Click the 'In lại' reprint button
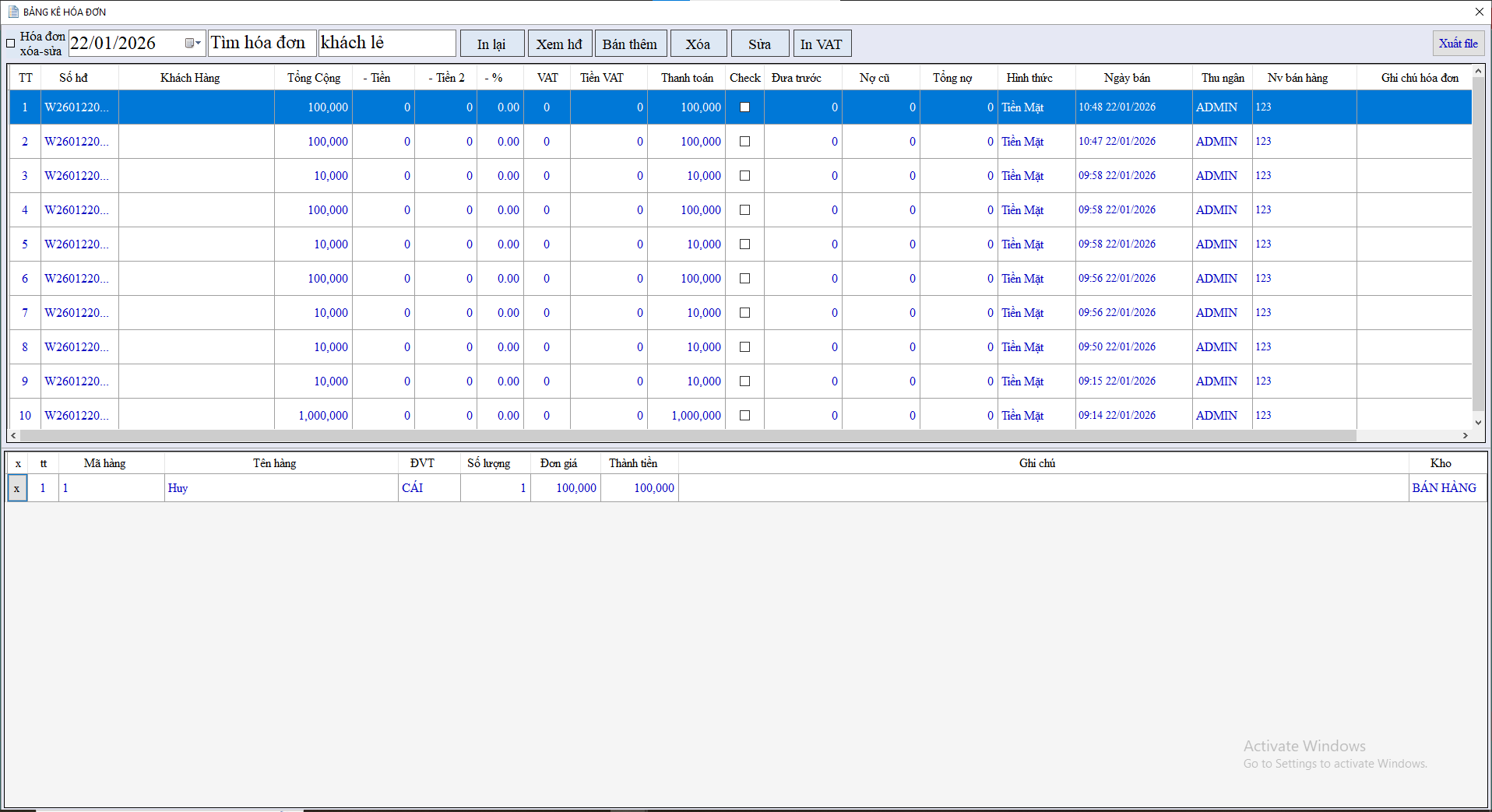The width and height of the screenshot is (1492, 812). pyautogui.click(x=492, y=44)
